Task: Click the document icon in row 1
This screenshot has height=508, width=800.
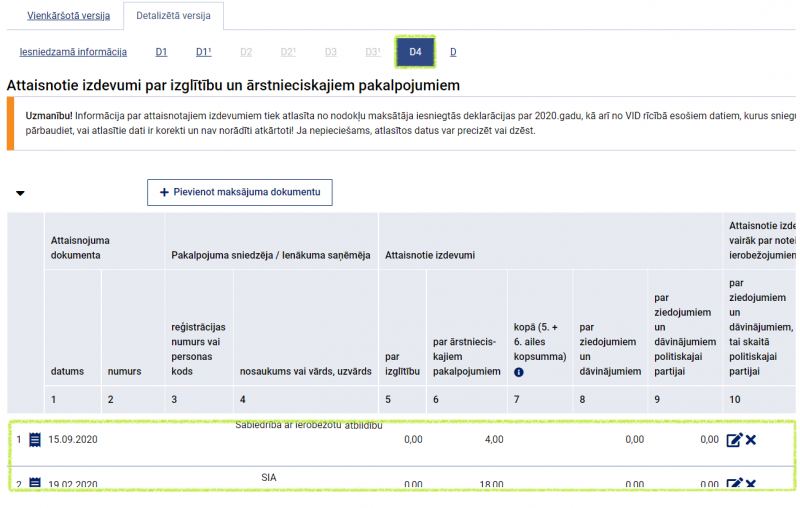Action: pos(35,440)
